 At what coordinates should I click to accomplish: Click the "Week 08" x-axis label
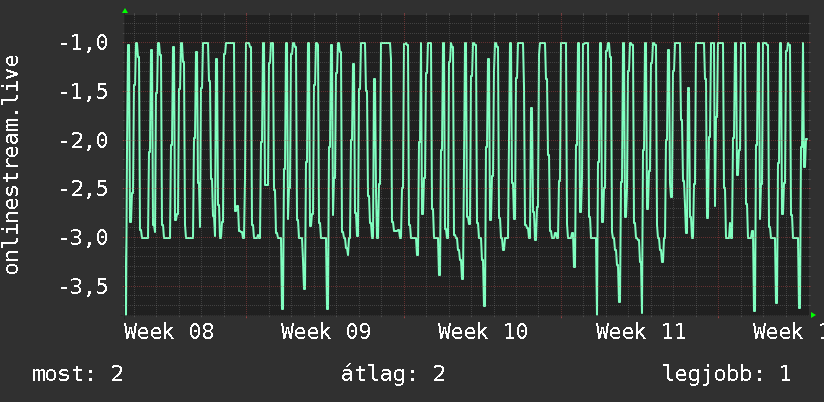pyautogui.click(x=169, y=332)
